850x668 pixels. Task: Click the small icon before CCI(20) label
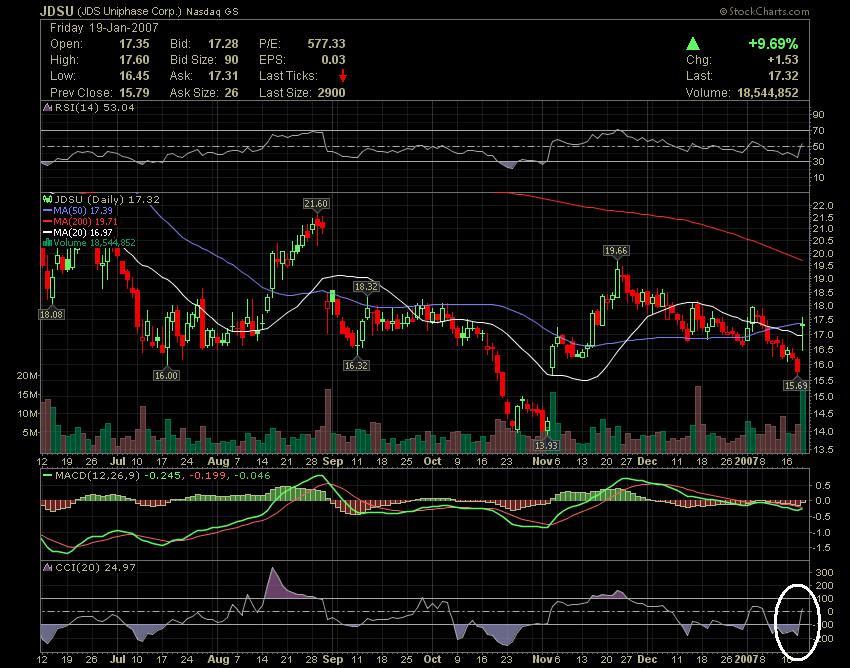48,567
